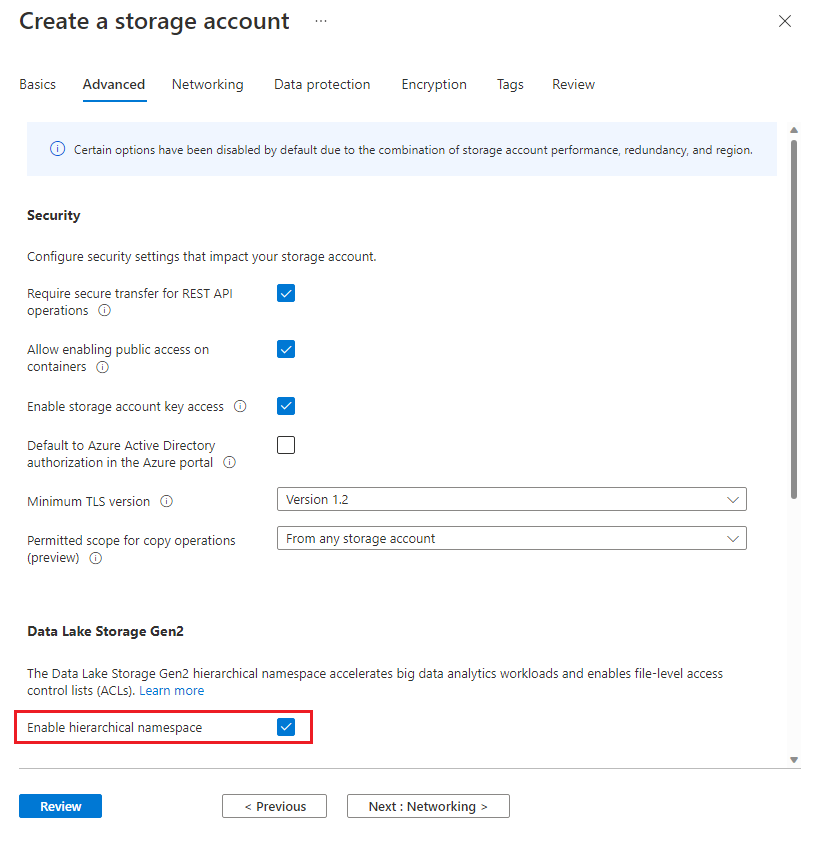Click the scrollbar down arrow
This screenshot has height=848, width=821.
point(794,760)
